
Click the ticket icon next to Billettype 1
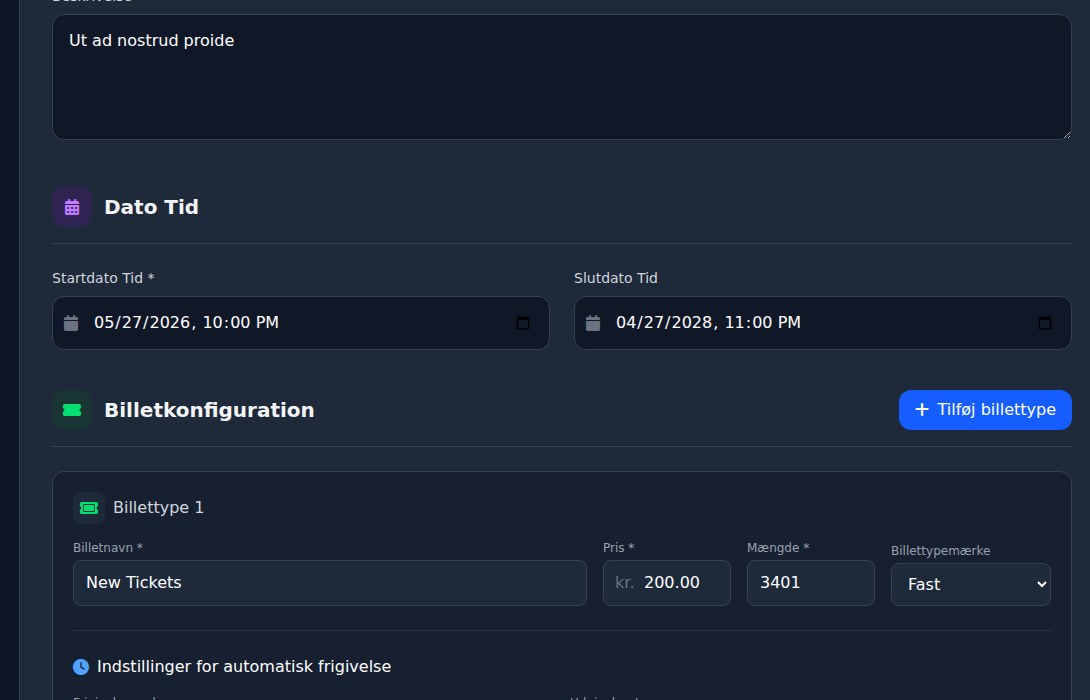(89, 507)
